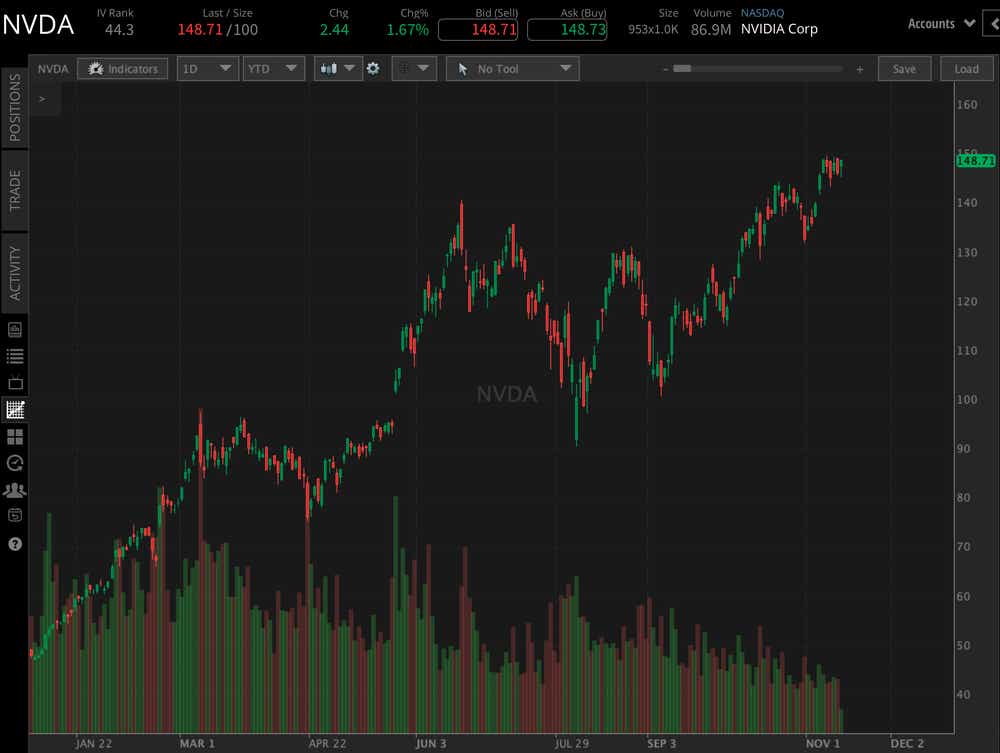Open the grid layout icon in sidebar
Screen dimensions: 1000x753
(x=15, y=436)
